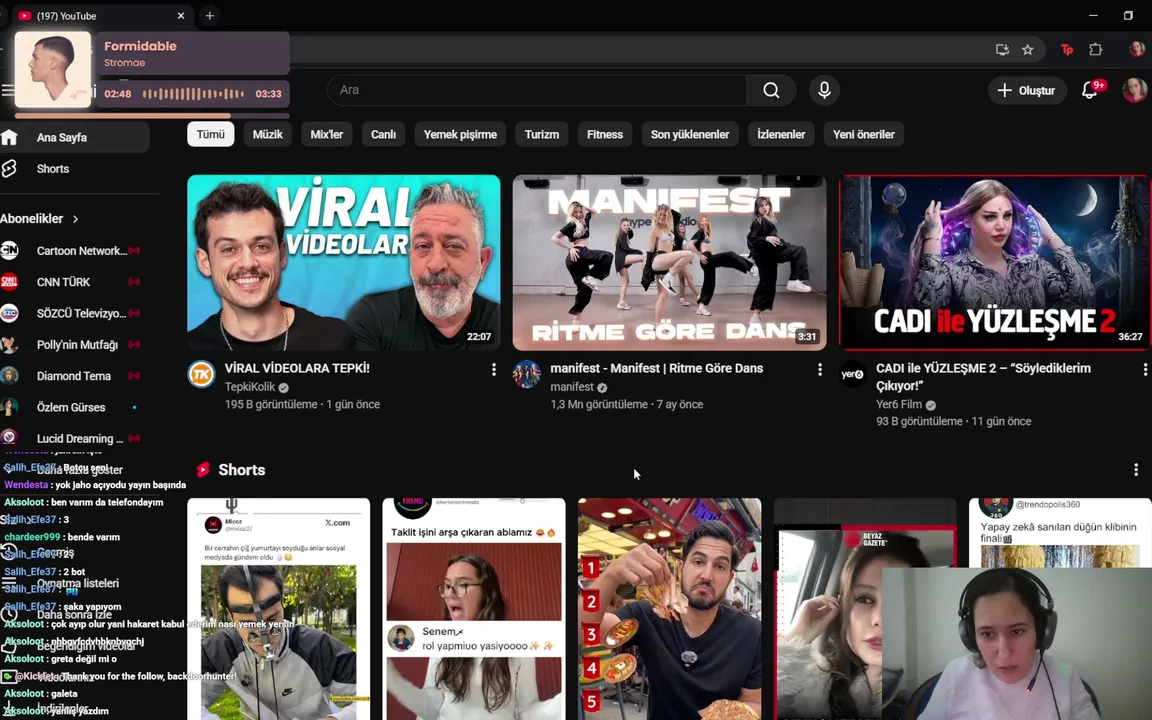Select the Müzik filter chip
Viewport: 1152px width, 720px height.
click(267, 134)
